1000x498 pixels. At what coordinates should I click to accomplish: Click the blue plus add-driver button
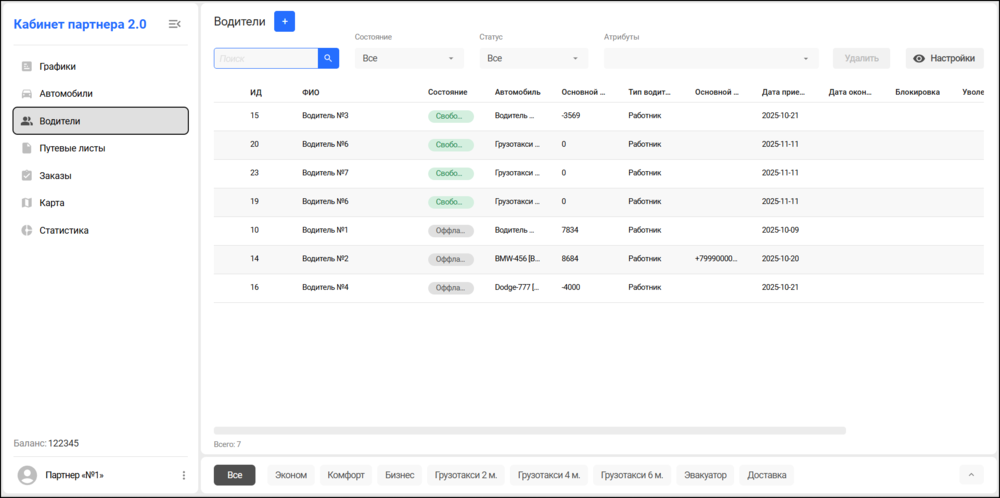(x=284, y=22)
